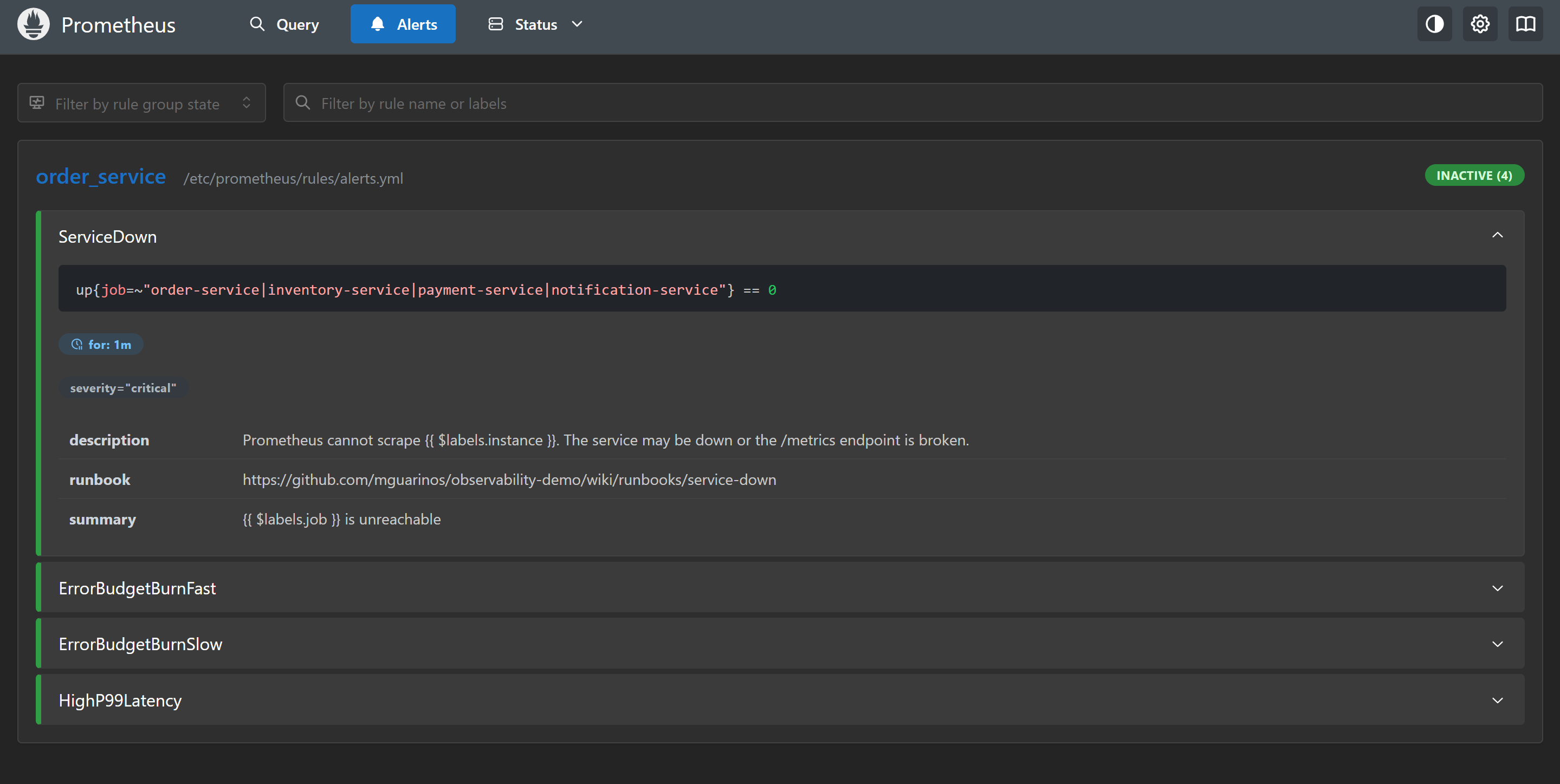The width and height of the screenshot is (1560, 784).
Task: Switch to the Alerts page
Action: 403,24
